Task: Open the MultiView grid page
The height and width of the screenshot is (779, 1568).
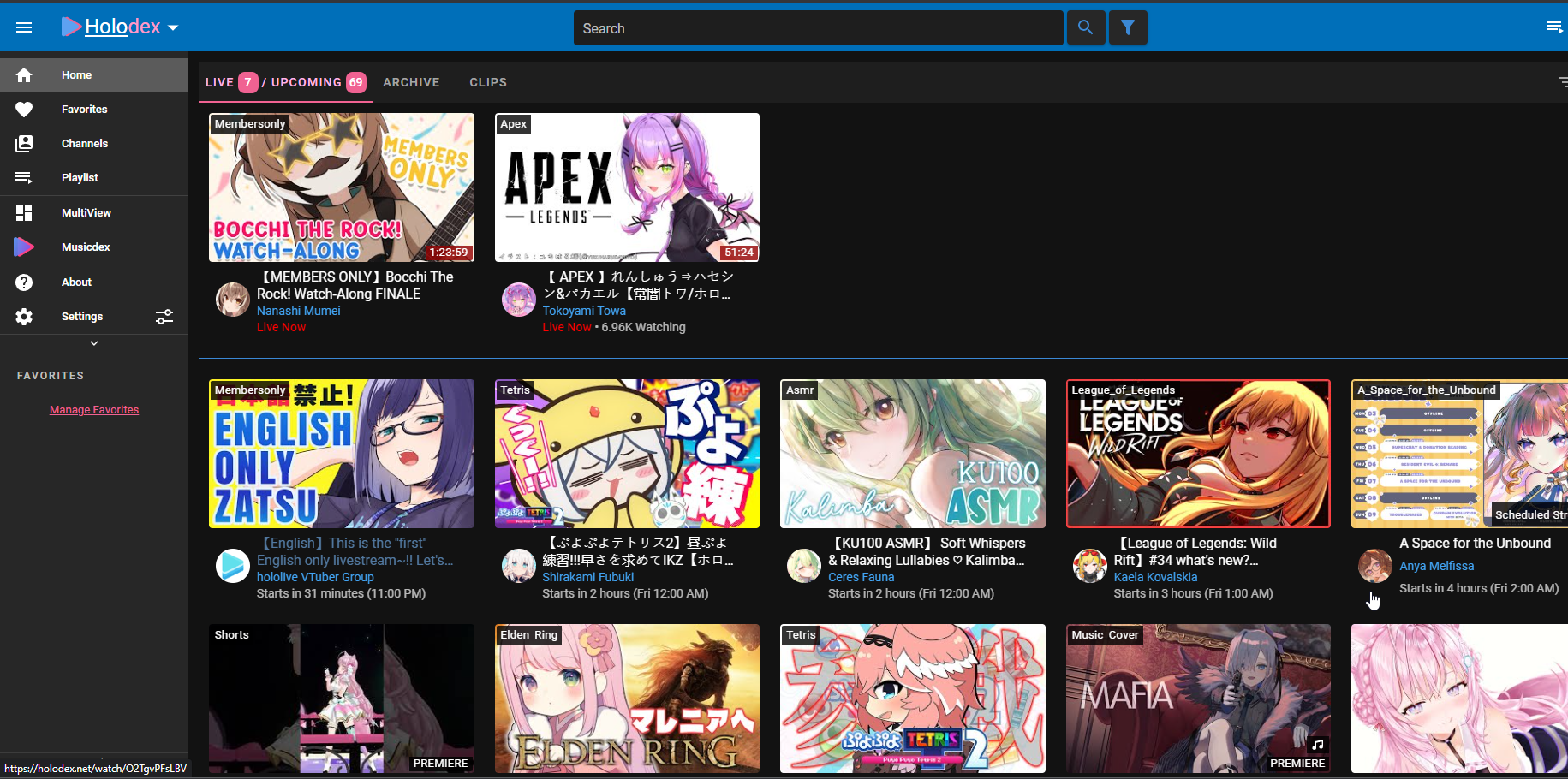Action: pos(86,213)
